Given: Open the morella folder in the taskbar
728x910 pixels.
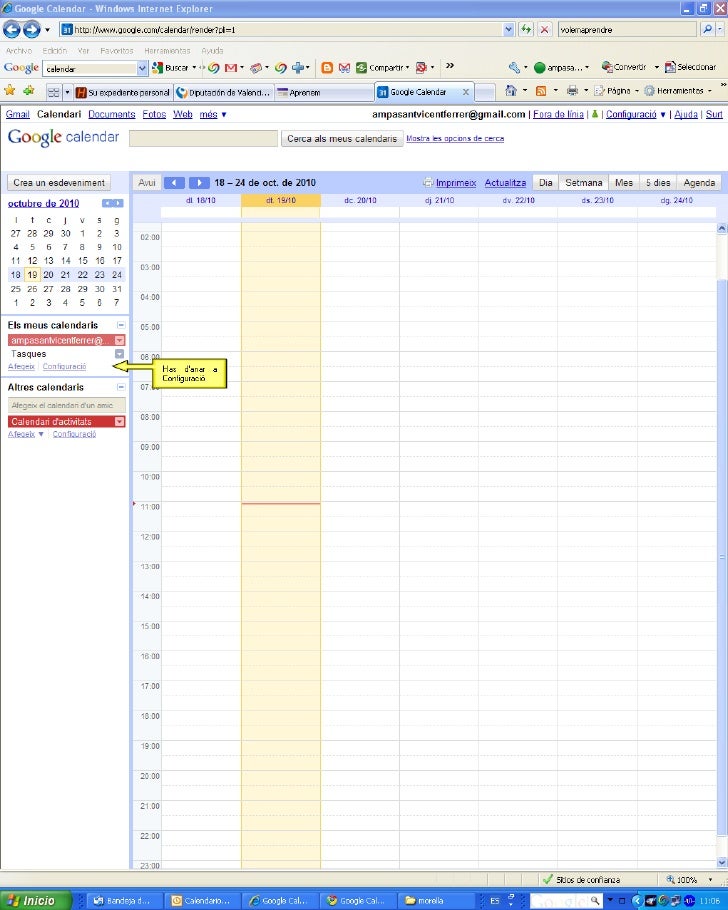Looking at the screenshot, I should [x=431, y=901].
